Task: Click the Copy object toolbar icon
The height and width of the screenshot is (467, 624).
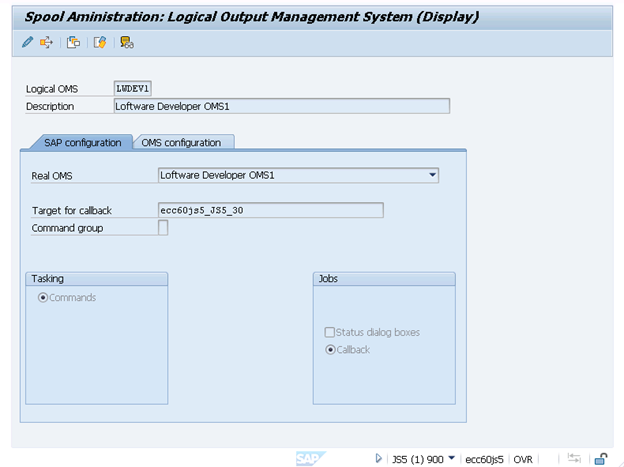Action: coord(73,42)
